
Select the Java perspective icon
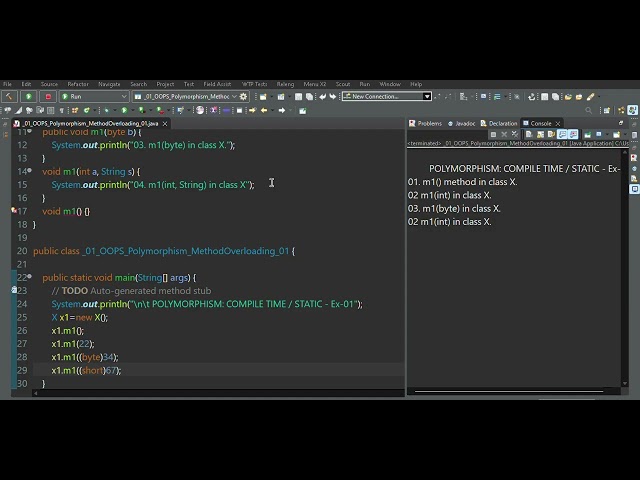(632, 110)
